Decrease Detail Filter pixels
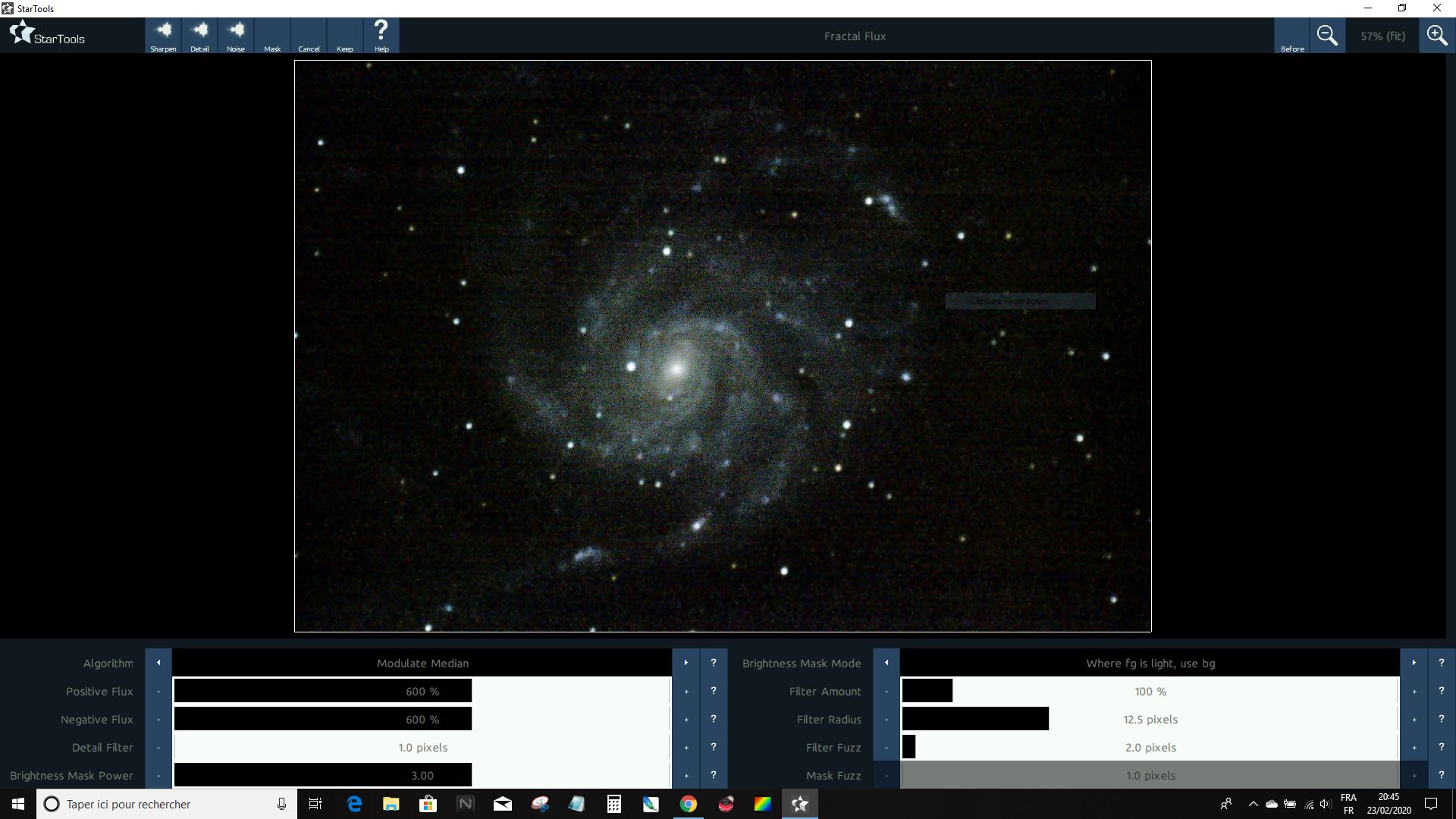This screenshot has height=819, width=1456. click(x=158, y=747)
